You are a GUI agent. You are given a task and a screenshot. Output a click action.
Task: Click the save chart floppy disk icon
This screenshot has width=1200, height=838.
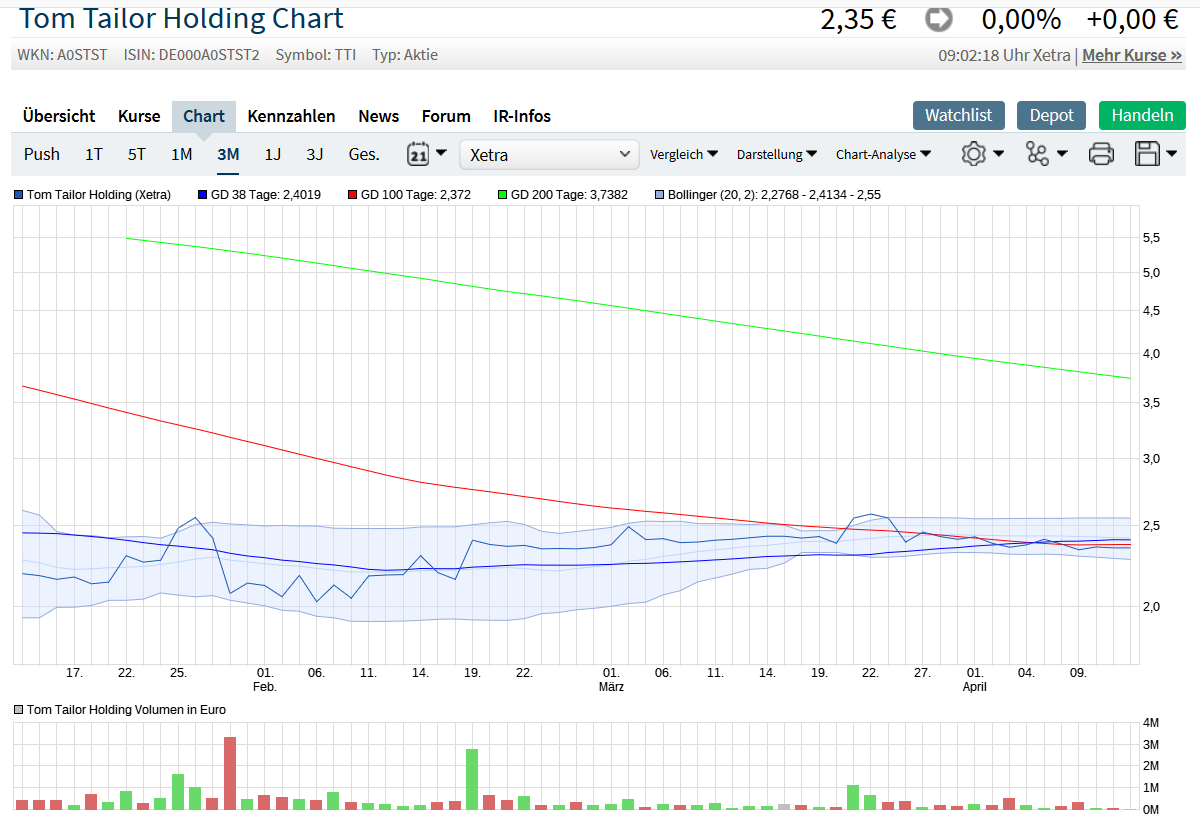click(x=1148, y=154)
